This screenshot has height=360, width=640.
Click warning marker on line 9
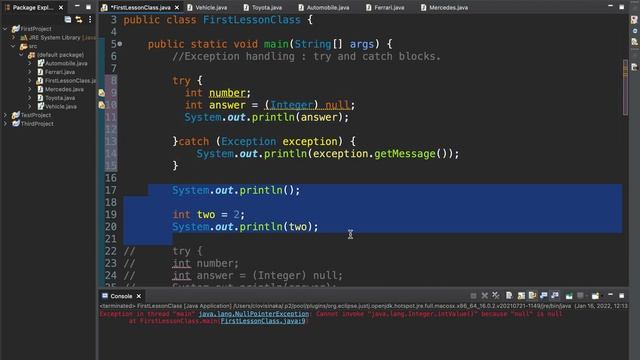tap(102, 93)
